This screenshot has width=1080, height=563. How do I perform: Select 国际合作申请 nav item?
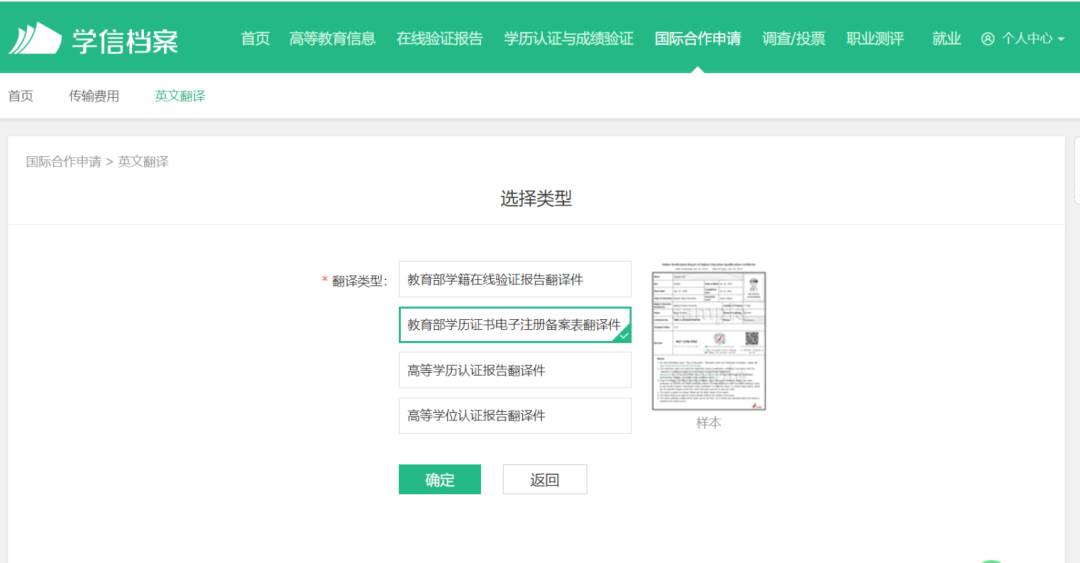(x=697, y=39)
